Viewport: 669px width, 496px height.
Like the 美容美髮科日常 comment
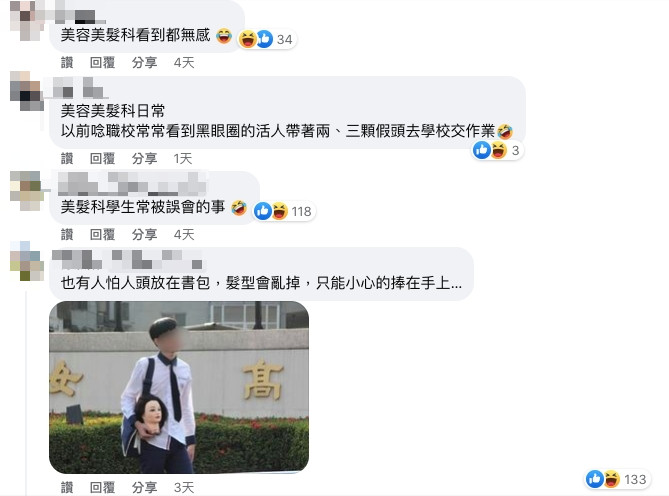(67, 159)
